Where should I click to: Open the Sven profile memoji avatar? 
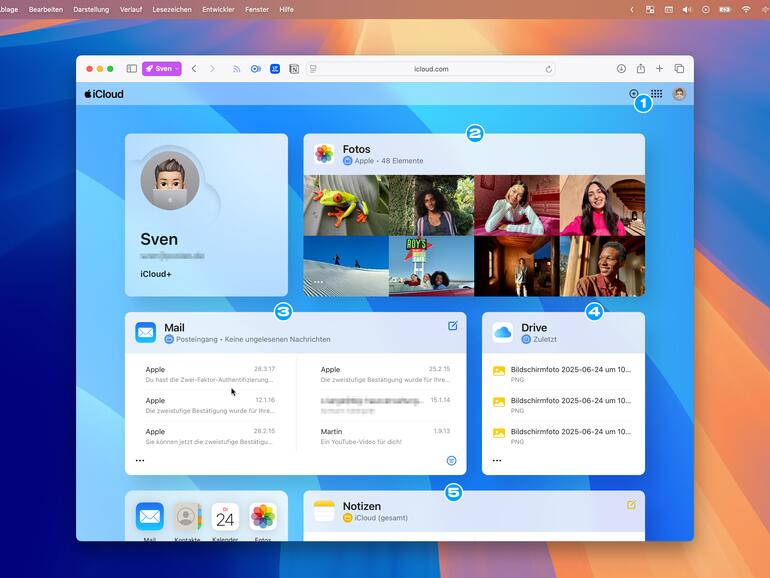coord(170,180)
